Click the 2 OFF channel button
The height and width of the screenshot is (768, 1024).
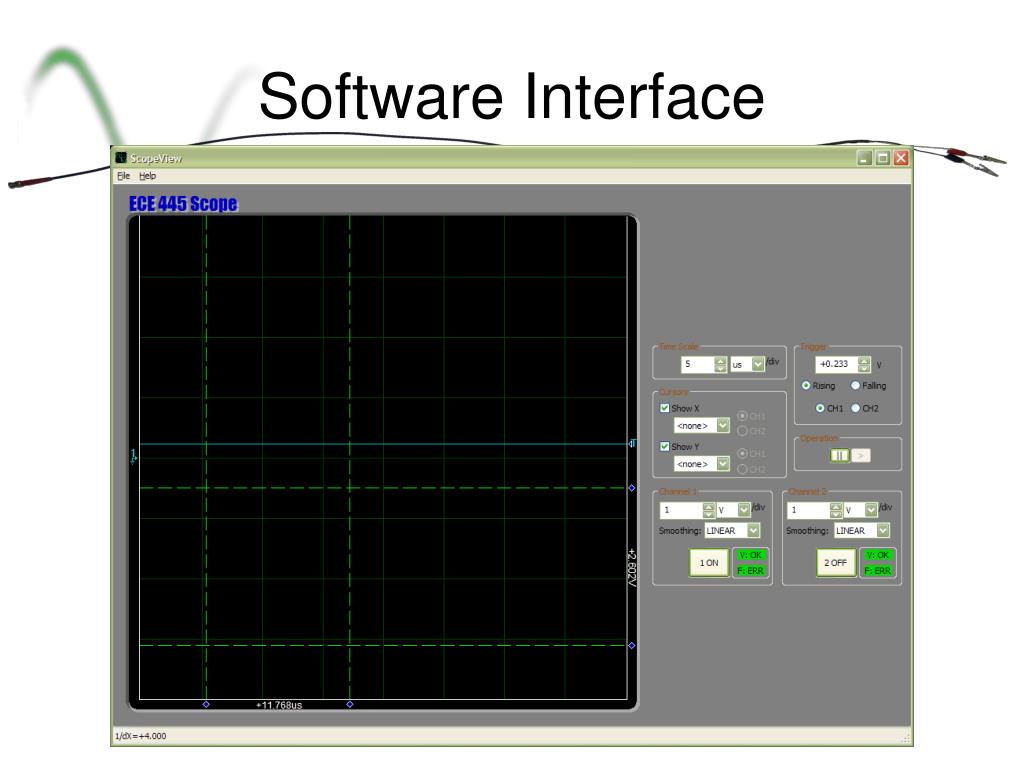(836, 562)
